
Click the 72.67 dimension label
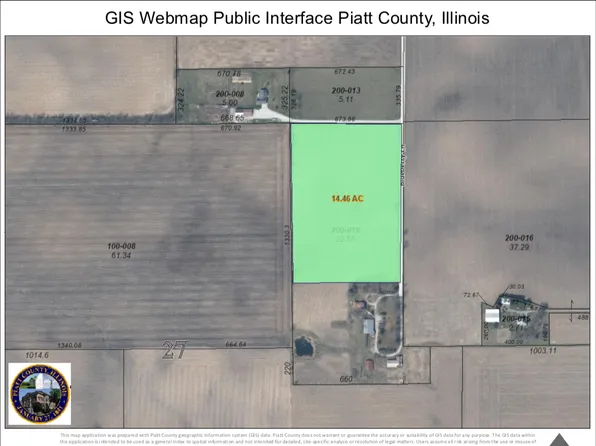tap(471, 295)
